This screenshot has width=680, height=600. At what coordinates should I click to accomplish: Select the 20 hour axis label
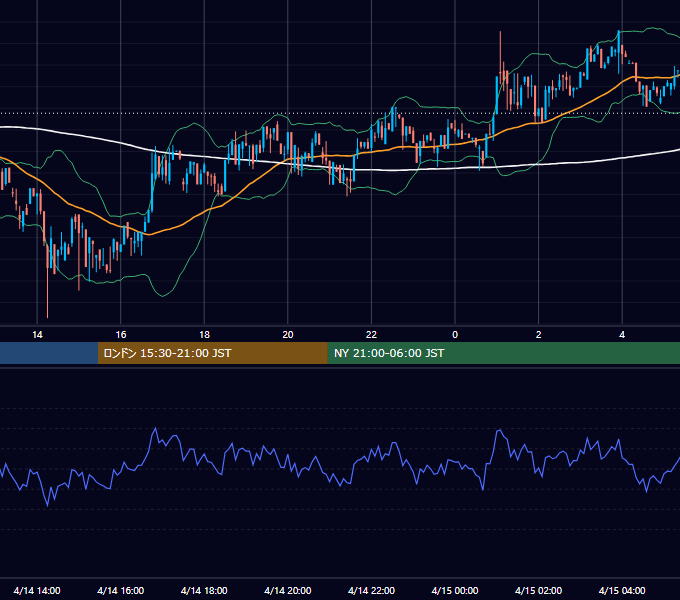point(288,335)
